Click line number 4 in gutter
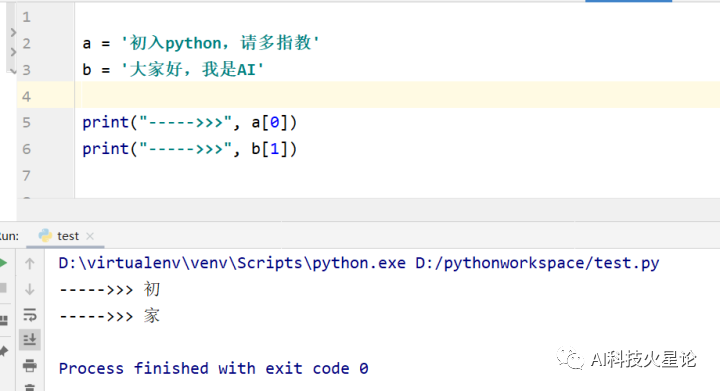 (x=27, y=97)
